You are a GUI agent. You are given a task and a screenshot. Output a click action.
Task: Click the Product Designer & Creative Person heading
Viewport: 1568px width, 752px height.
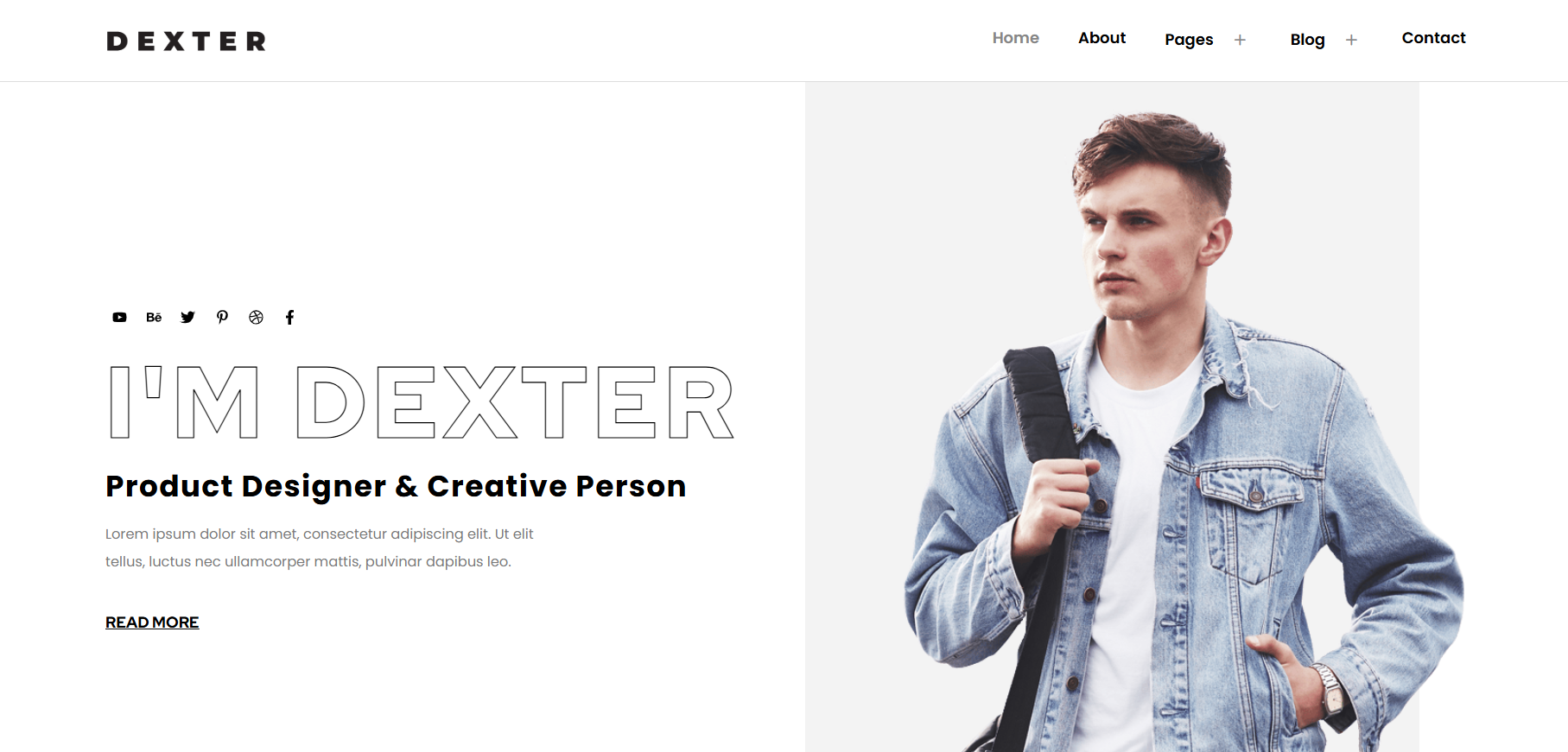[396, 486]
